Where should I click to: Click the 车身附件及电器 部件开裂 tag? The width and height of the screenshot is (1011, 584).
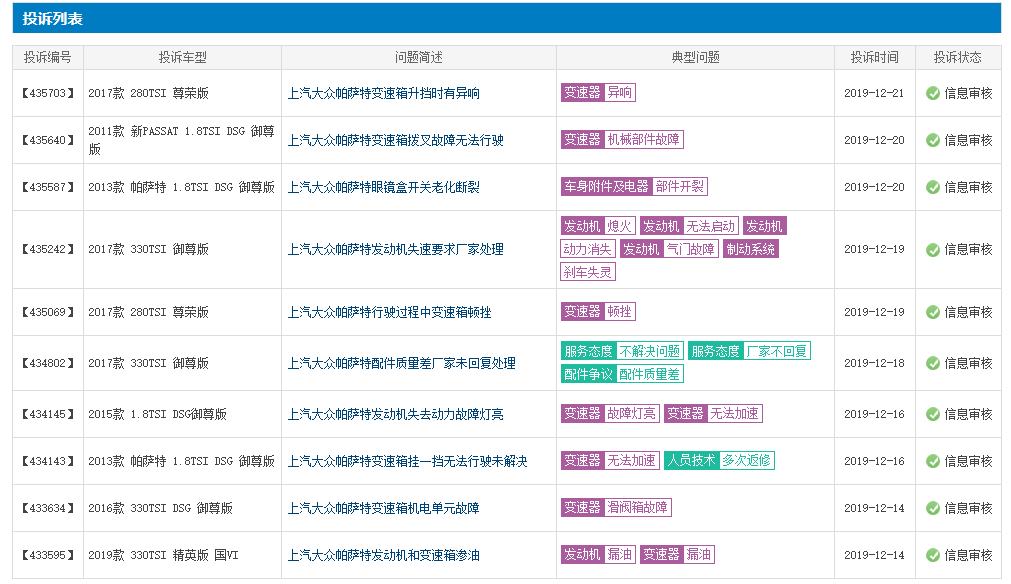[x=634, y=187]
